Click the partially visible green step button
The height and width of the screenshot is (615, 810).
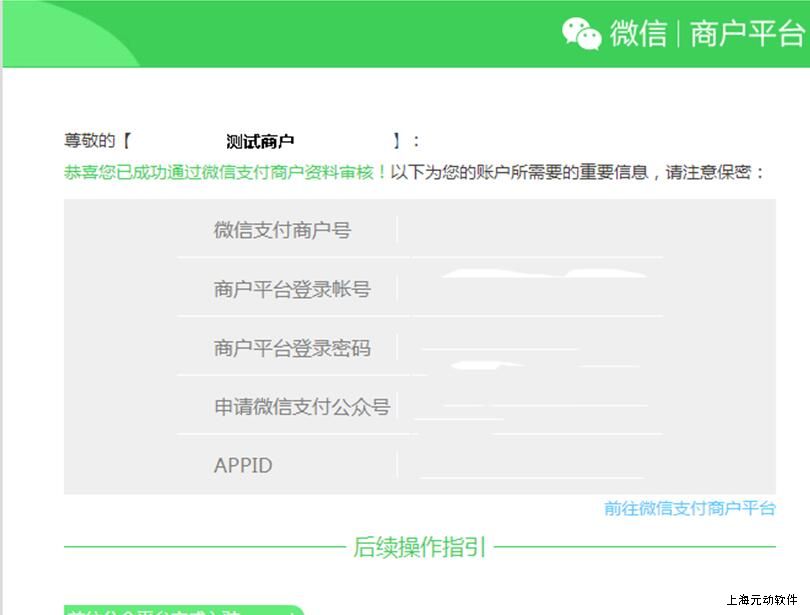click(180, 609)
